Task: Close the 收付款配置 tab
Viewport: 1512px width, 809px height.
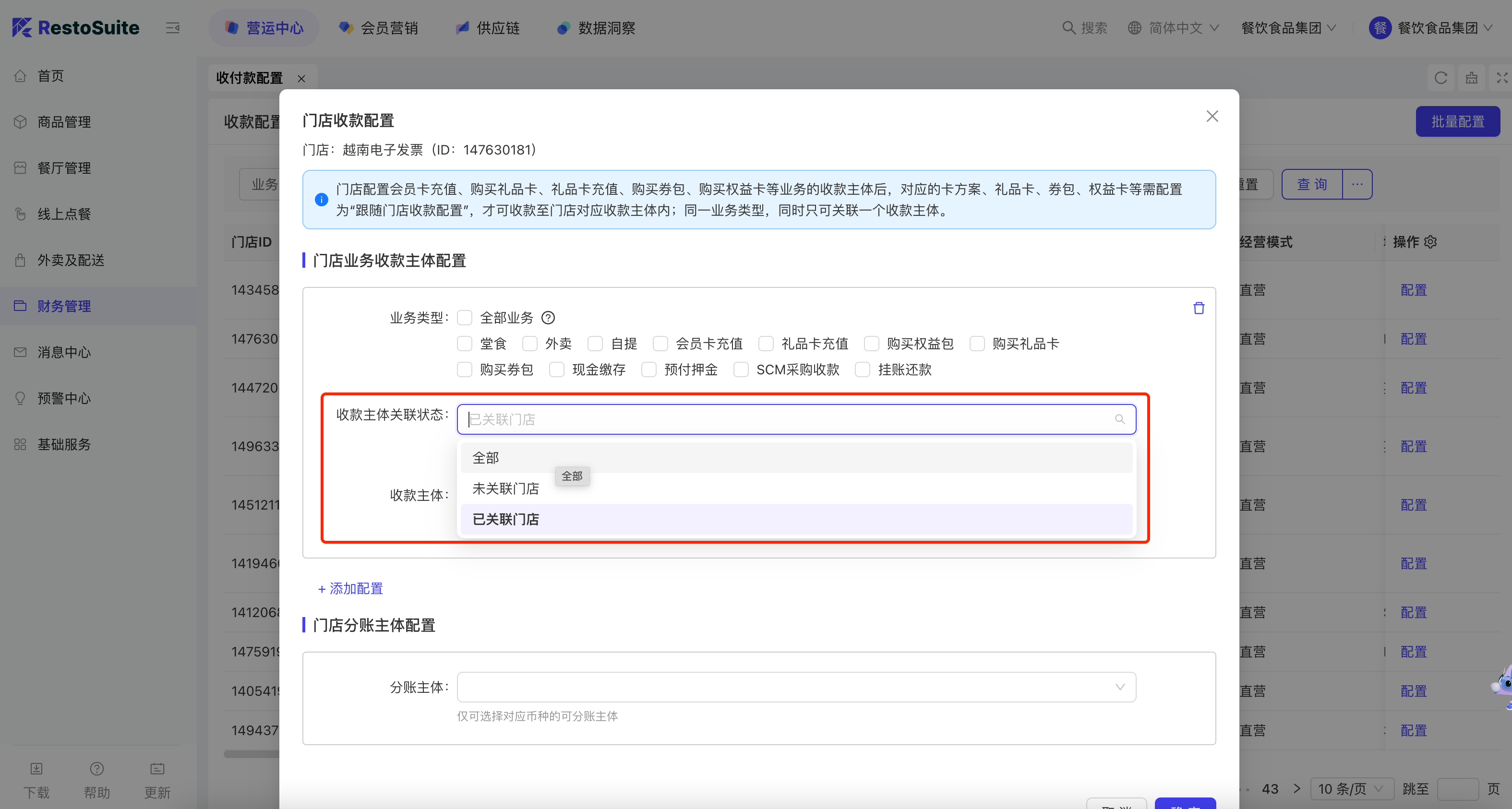Action: 301,79
